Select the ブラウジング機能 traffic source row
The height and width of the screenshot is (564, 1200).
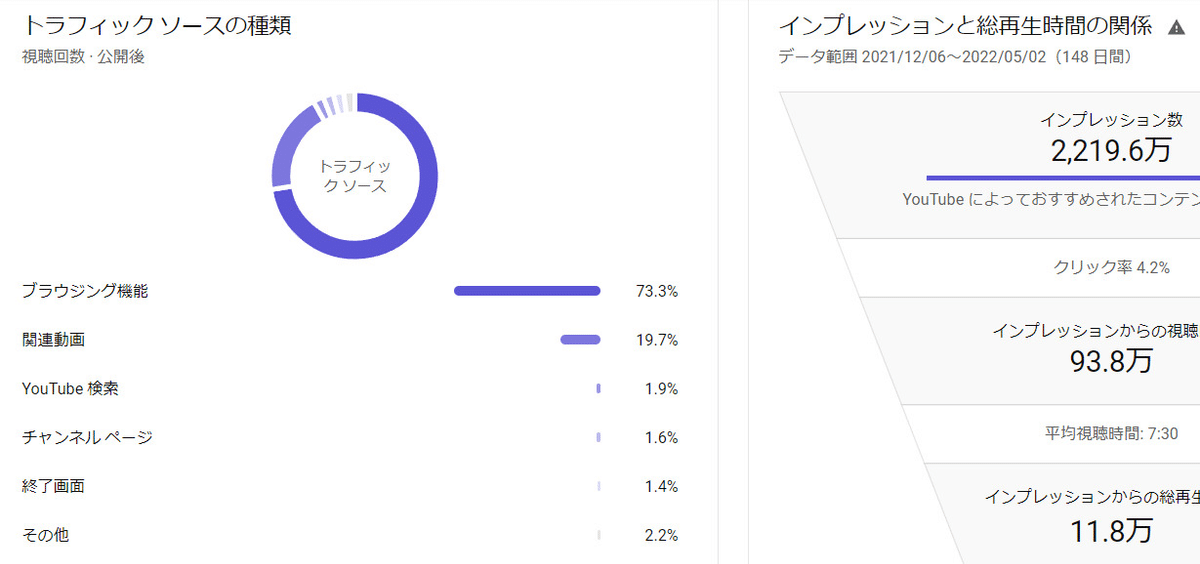[85, 291]
